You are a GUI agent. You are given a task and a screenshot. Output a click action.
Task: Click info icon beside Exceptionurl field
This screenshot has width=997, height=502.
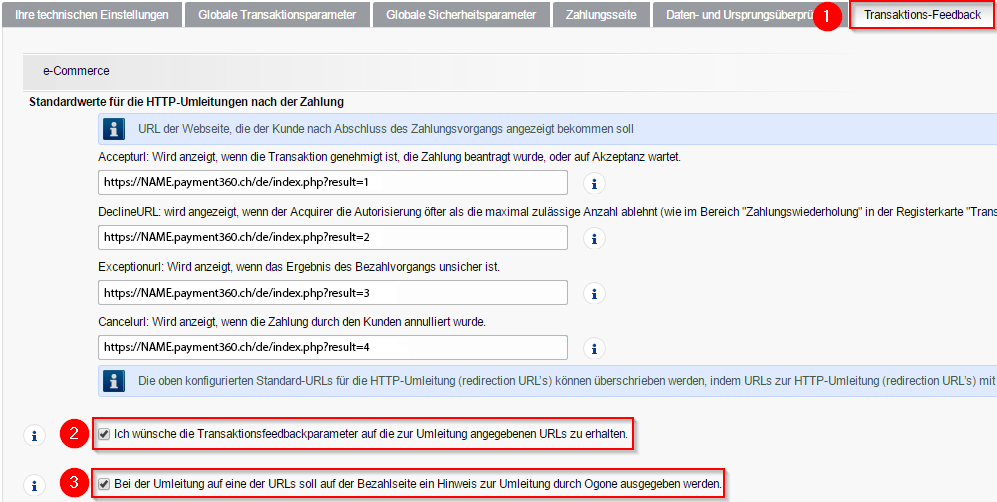[595, 294]
